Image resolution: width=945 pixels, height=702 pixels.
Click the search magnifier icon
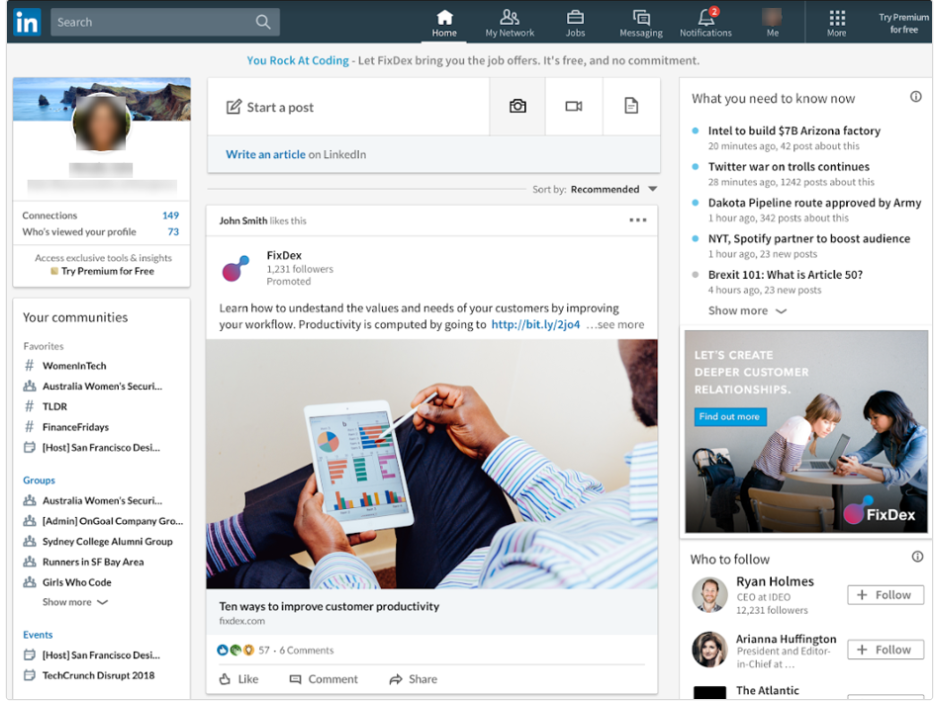tap(263, 22)
